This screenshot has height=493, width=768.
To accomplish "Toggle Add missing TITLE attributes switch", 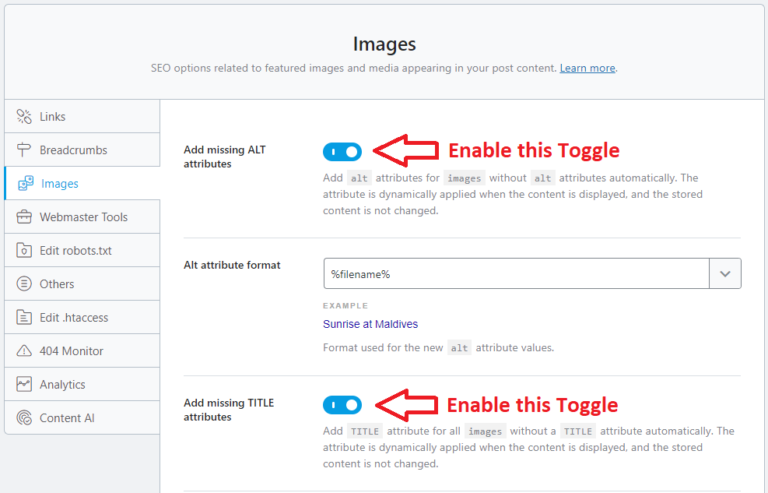I will click(x=342, y=405).
